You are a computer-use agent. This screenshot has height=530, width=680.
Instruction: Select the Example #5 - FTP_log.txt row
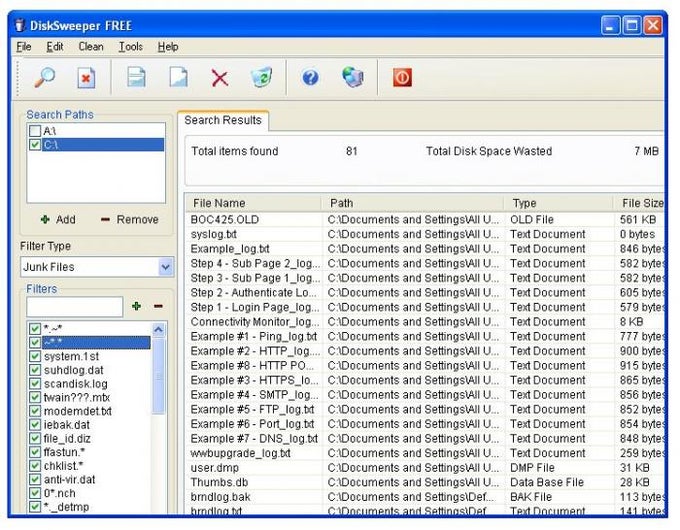(x=425, y=409)
